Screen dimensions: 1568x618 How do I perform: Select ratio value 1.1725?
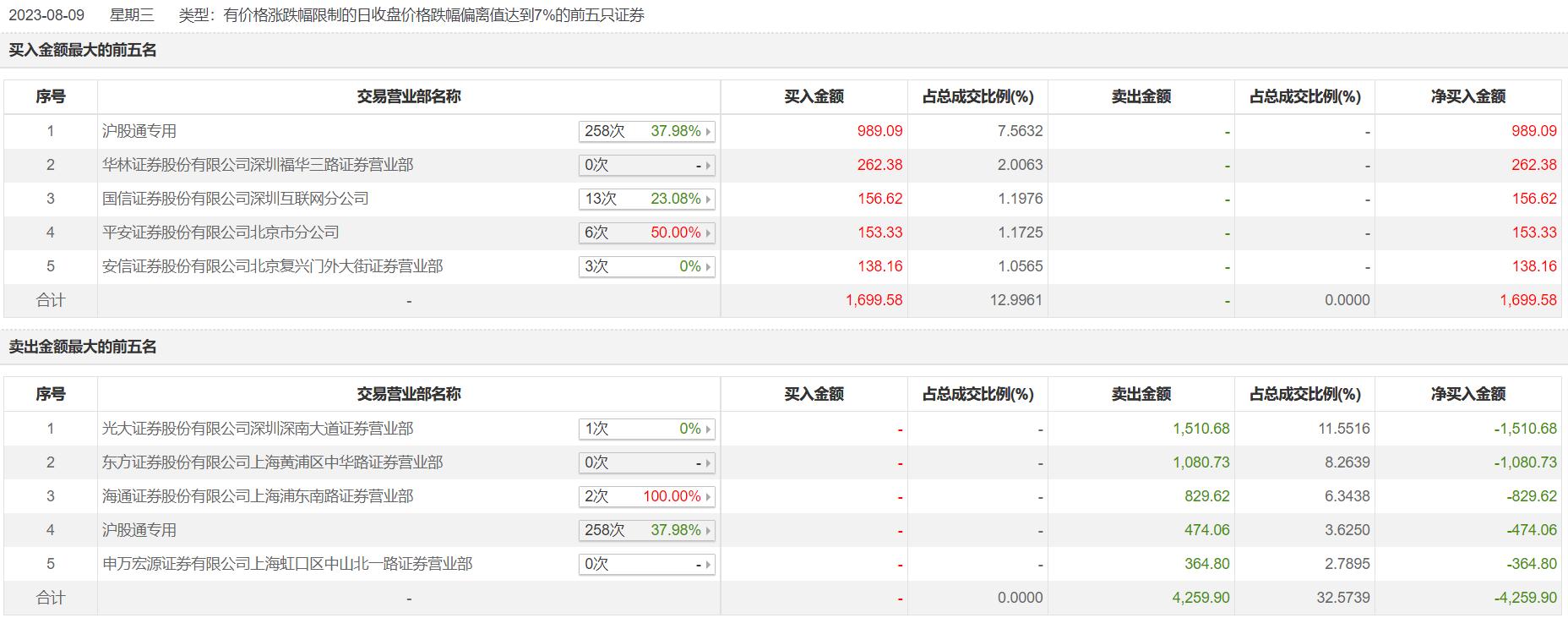pyautogui.click(x=1020, y=232)
